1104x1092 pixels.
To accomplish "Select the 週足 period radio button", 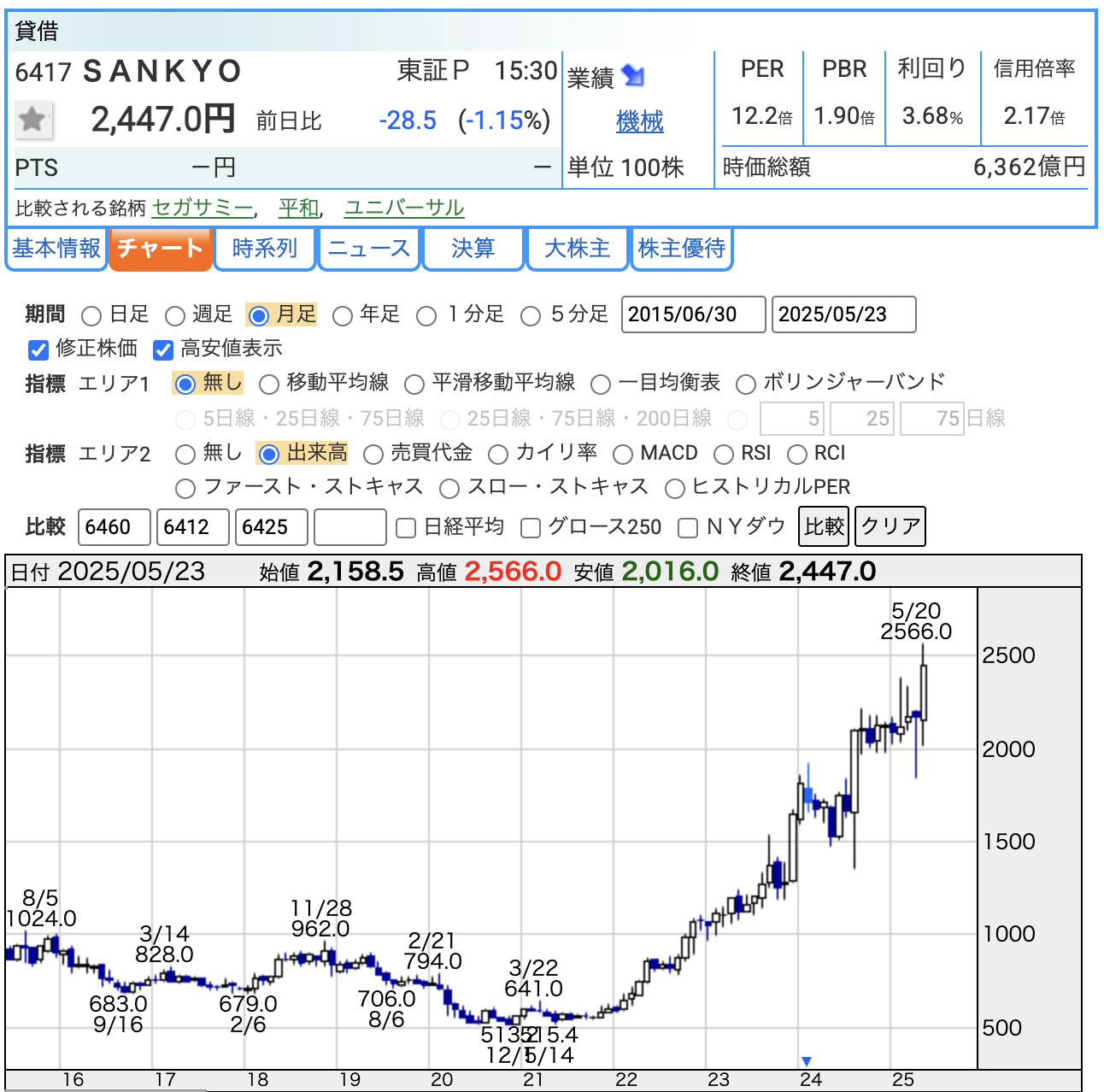I will point(175,316).
